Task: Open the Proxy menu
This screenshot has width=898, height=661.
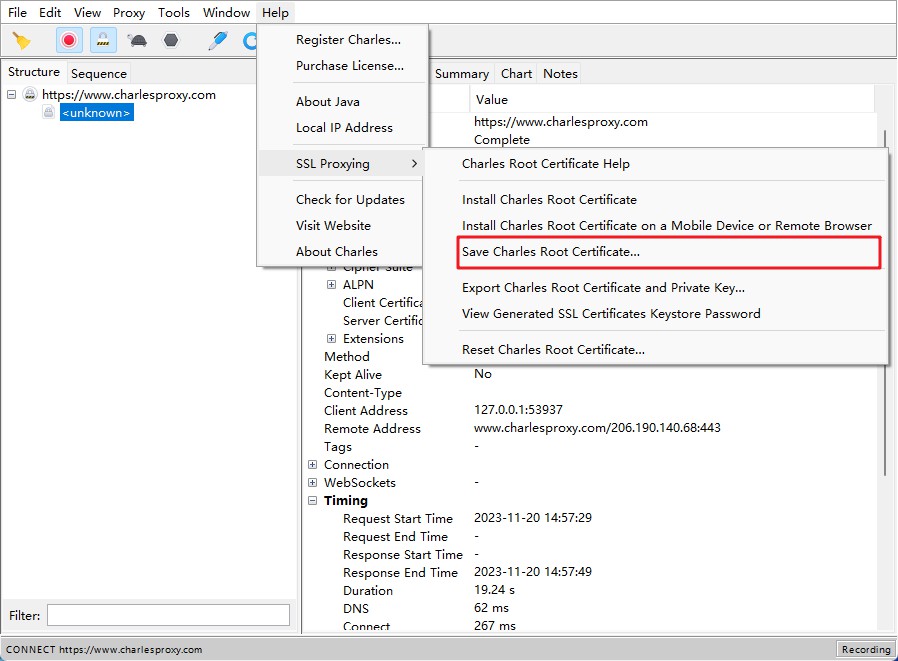Action: pos(128,13)
